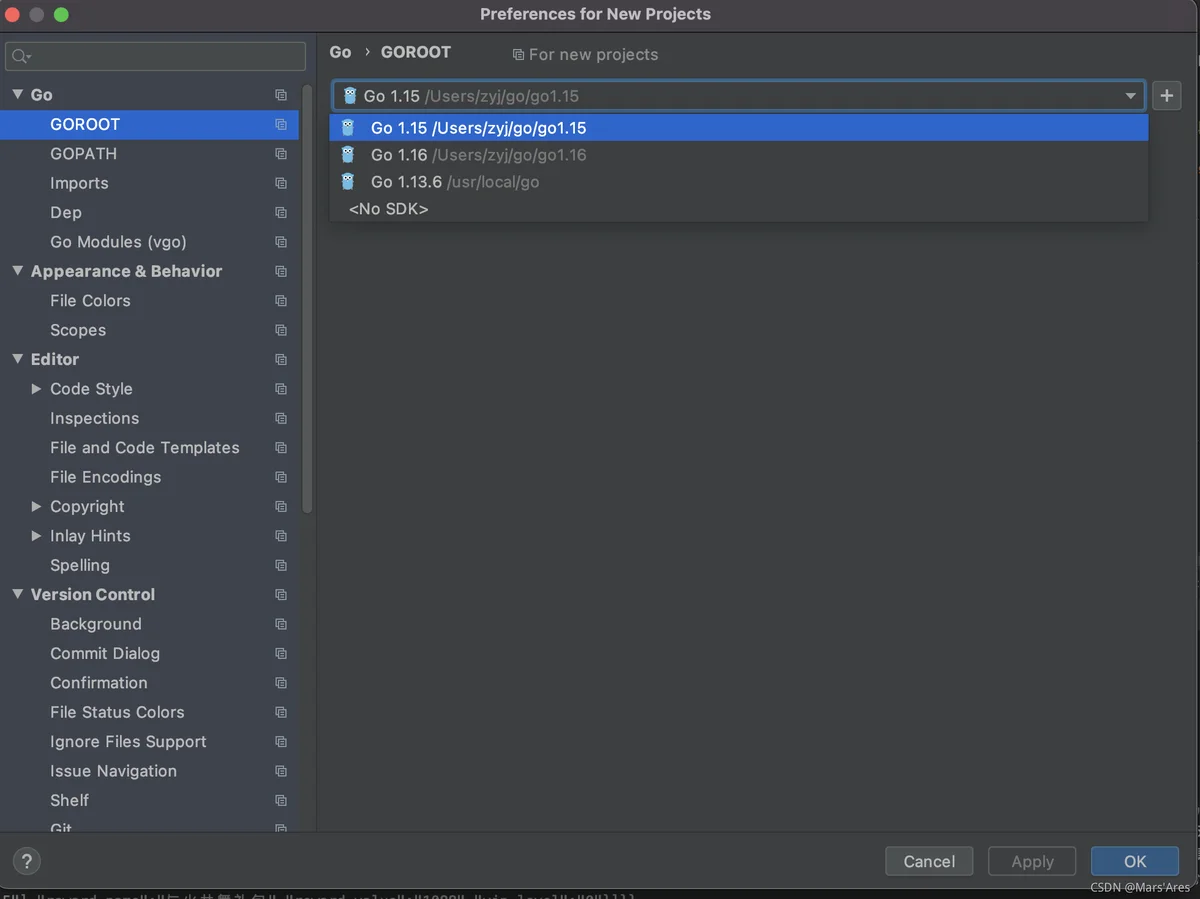Viewport: 1200px width, 899px height.
Task: Click the project-level icon beside Issue Navigation row
Action: click(x=281, y=771)
